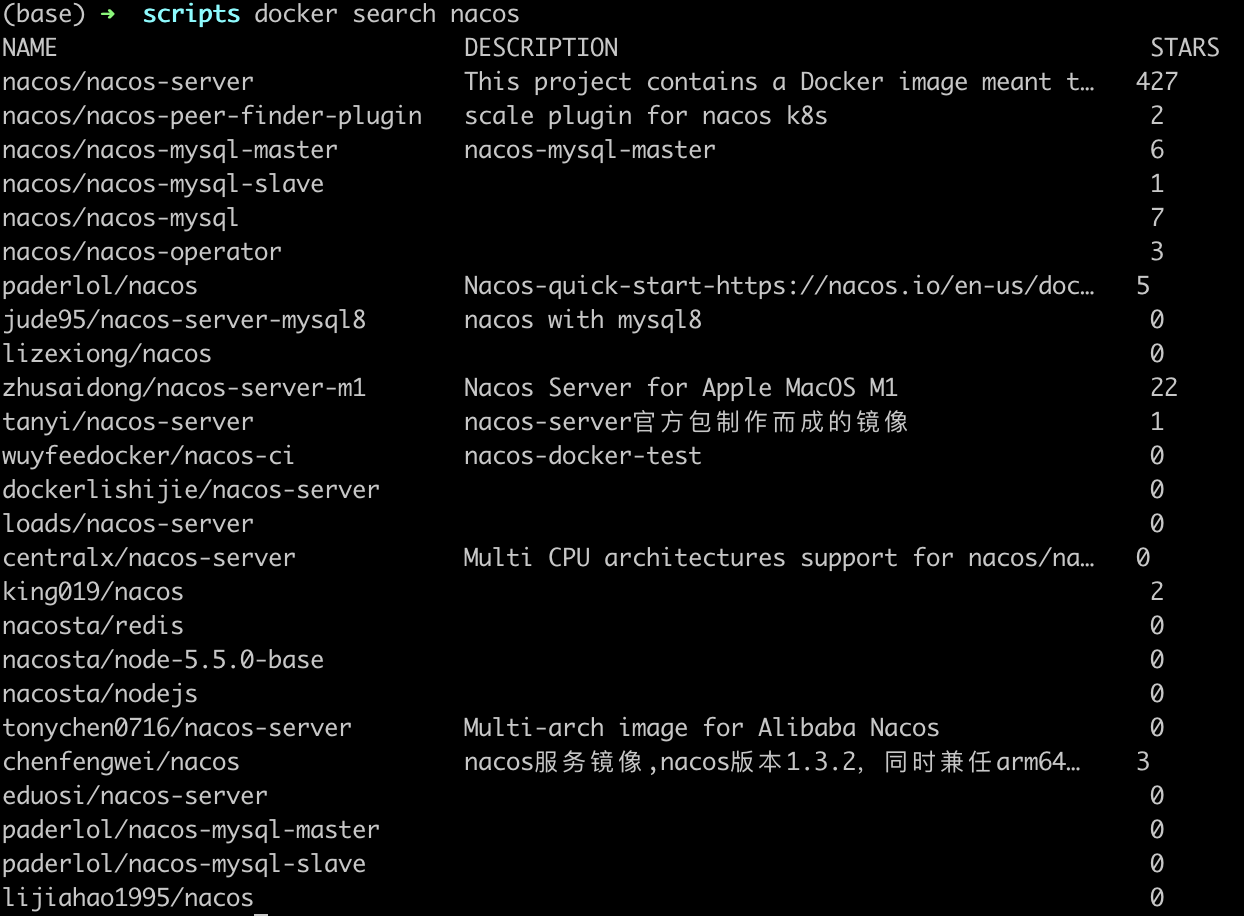The height and width of the screenshot is (916, 1244).
Task: Click the lijiahao1995/nacos image name
Action: click(128, 898)
